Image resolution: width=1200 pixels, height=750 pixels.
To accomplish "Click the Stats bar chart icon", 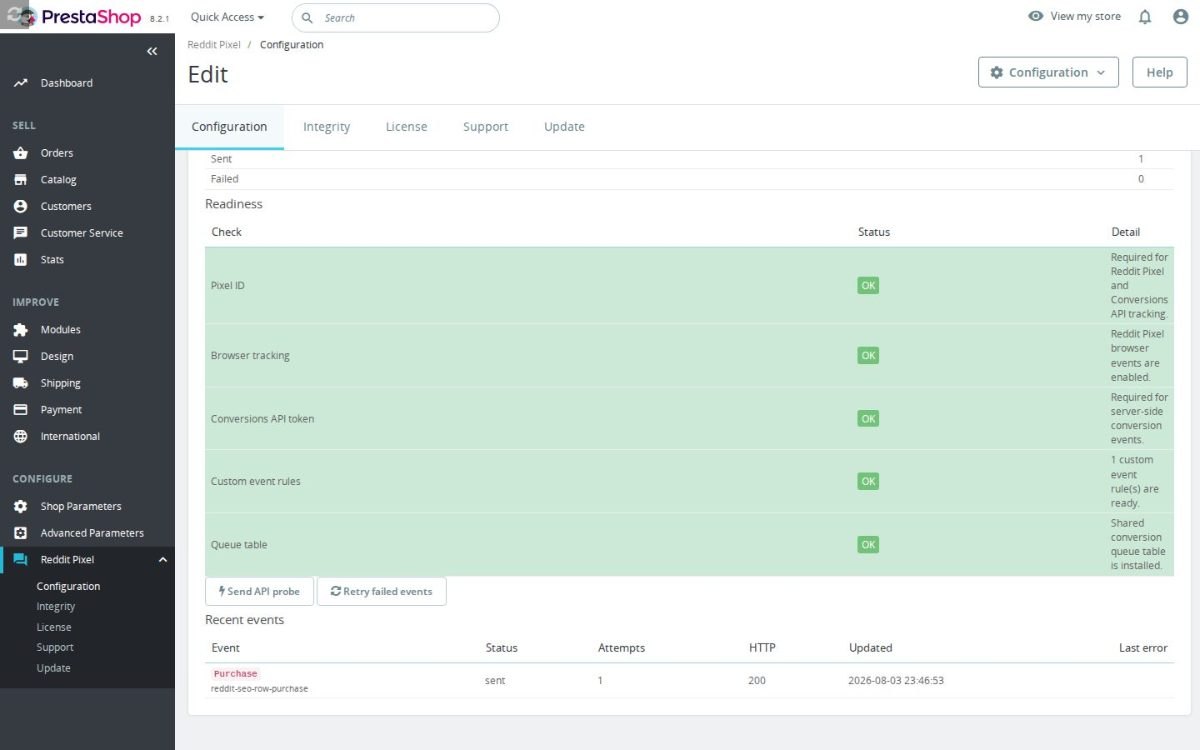I will point(20,260).
